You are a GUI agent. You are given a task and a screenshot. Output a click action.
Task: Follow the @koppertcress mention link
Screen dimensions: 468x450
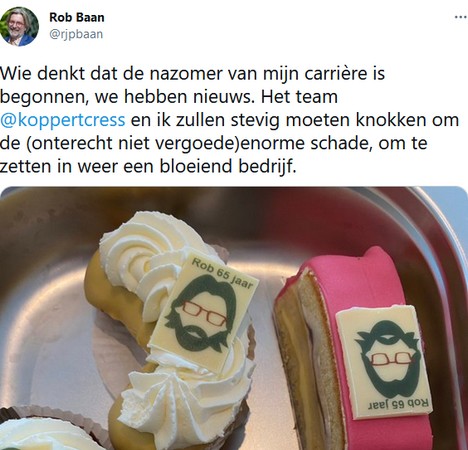tap(63, 120)
